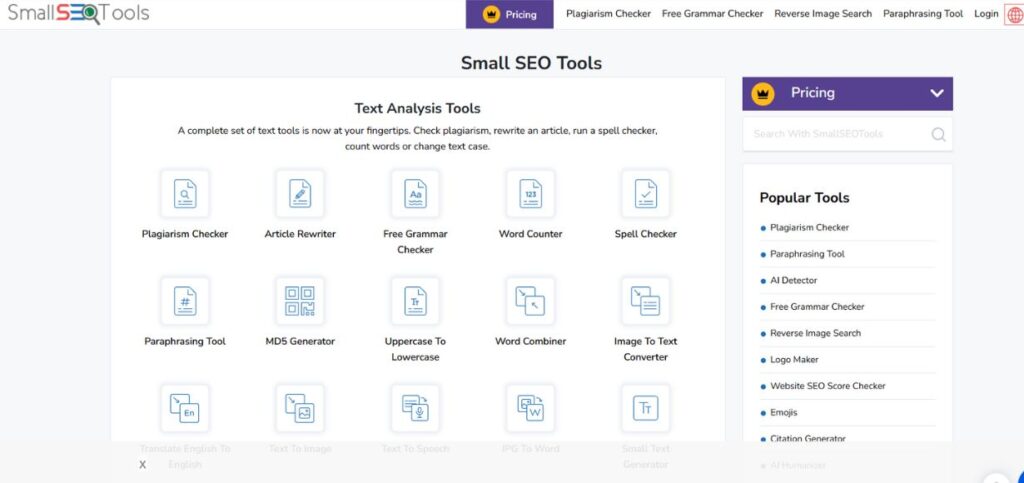
Task: Open the Uppercase To Lowercase icon
Action: pos(415,301)
